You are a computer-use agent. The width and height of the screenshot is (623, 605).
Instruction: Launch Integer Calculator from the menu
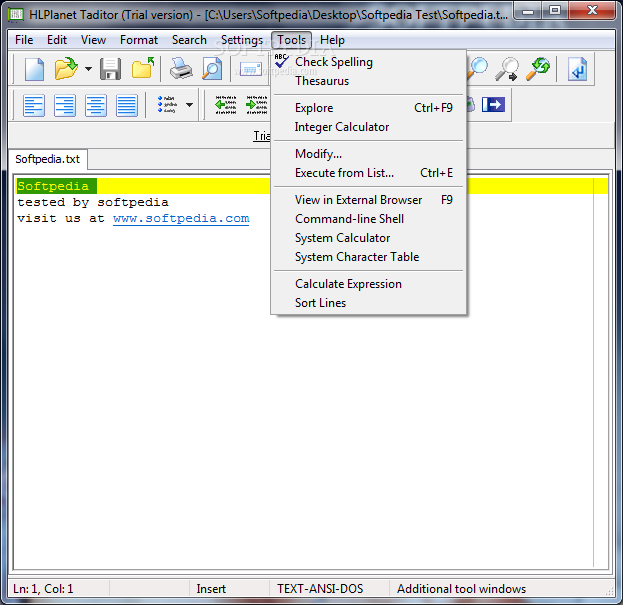point(368,127)
